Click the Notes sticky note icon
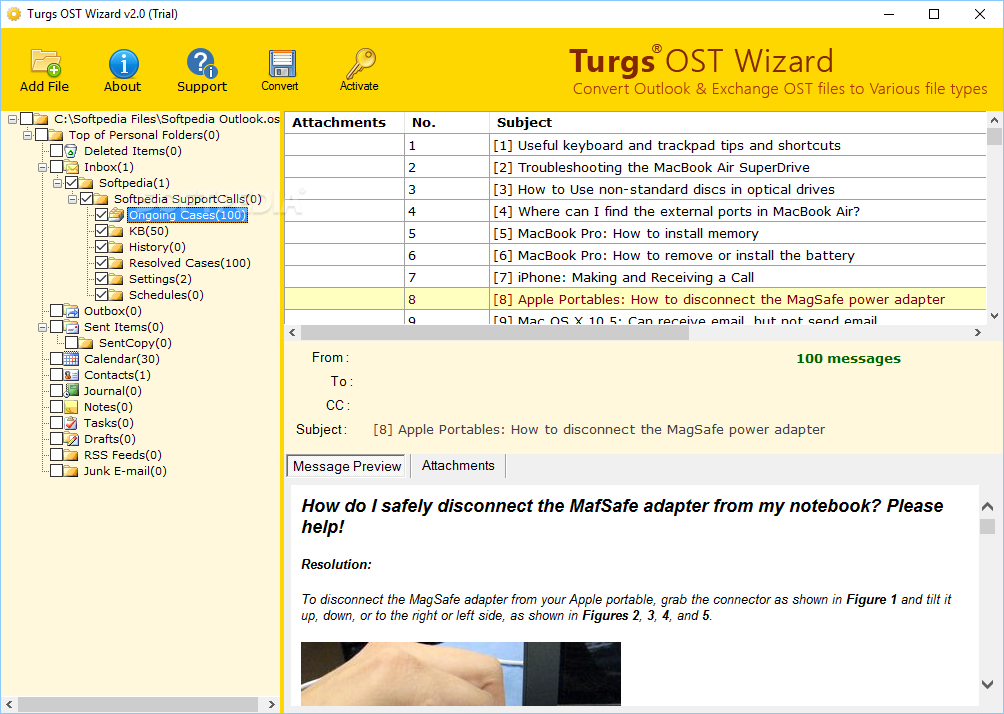The height and width of the screenshot is (714, 1004). [72, 407]
